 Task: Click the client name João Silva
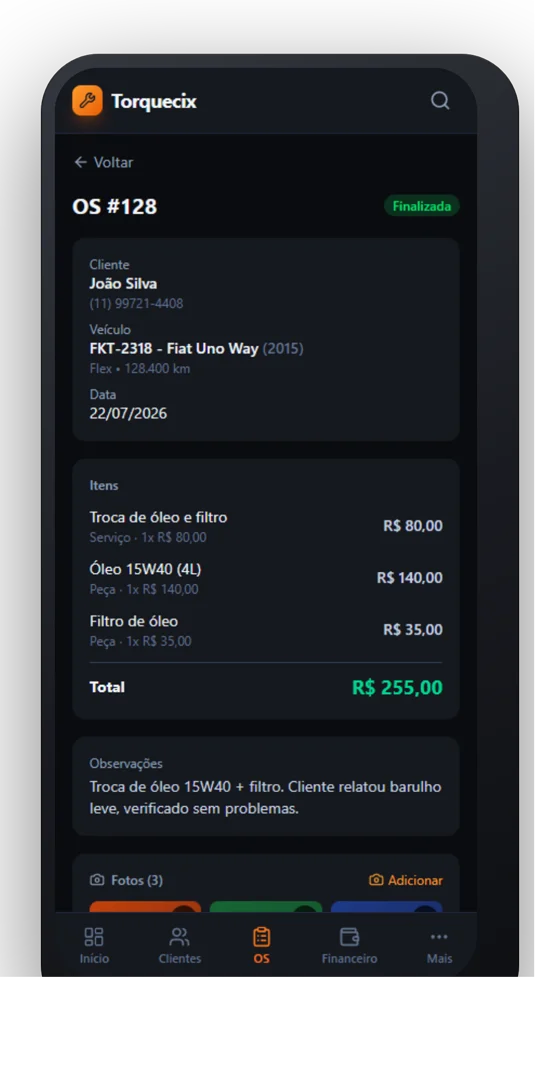click(x=123, y=284)
